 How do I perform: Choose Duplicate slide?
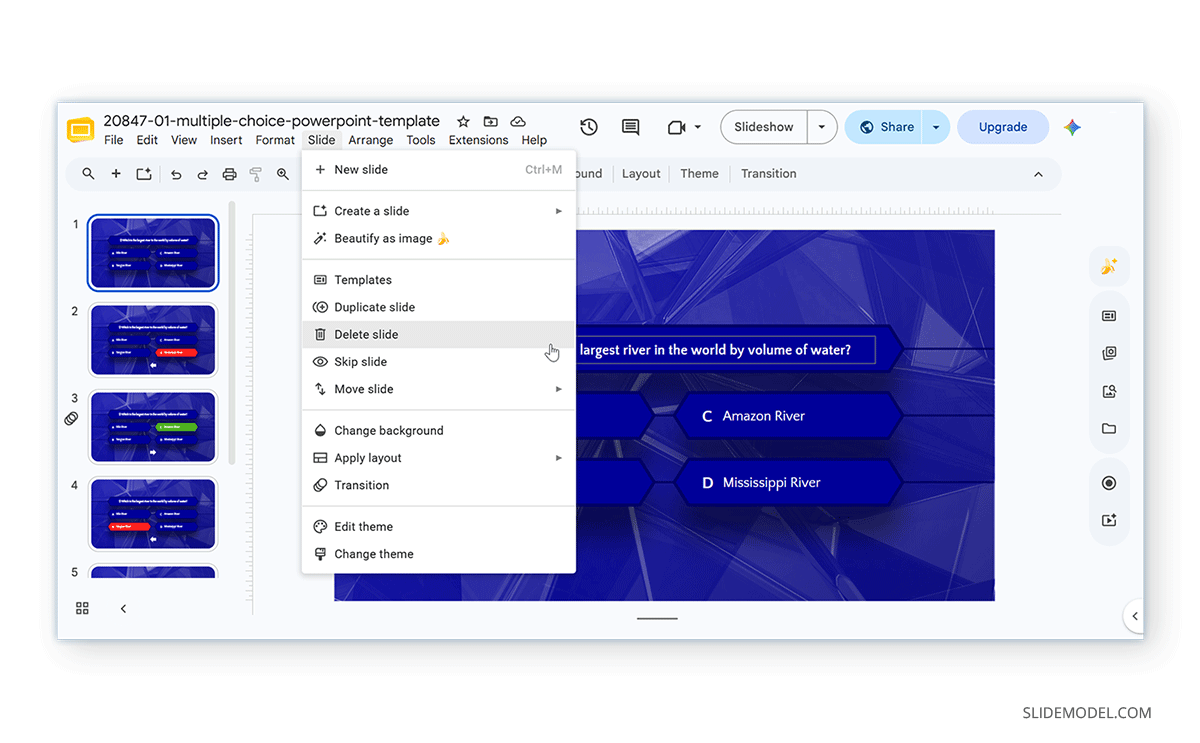(x=439, y=307)
